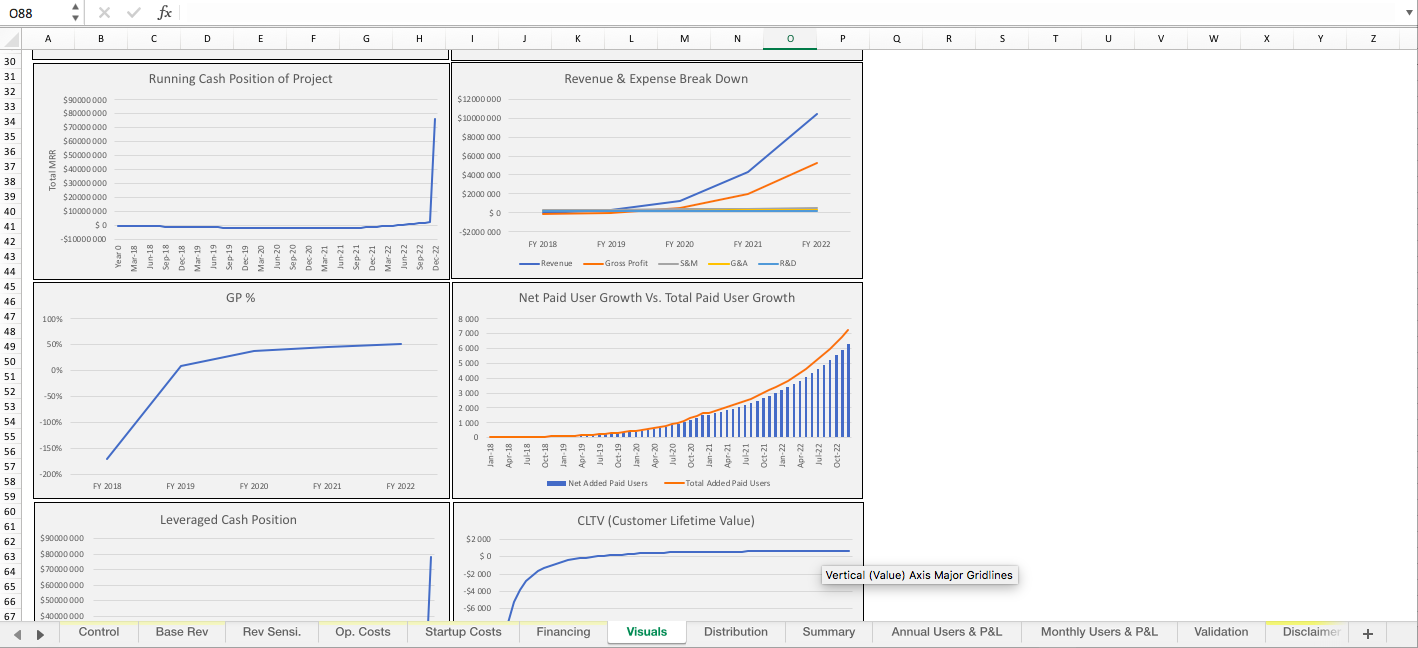Click the sheet navigation left arrow
Viewport: 1418px width, 648px height.
[x=19, y=632]
